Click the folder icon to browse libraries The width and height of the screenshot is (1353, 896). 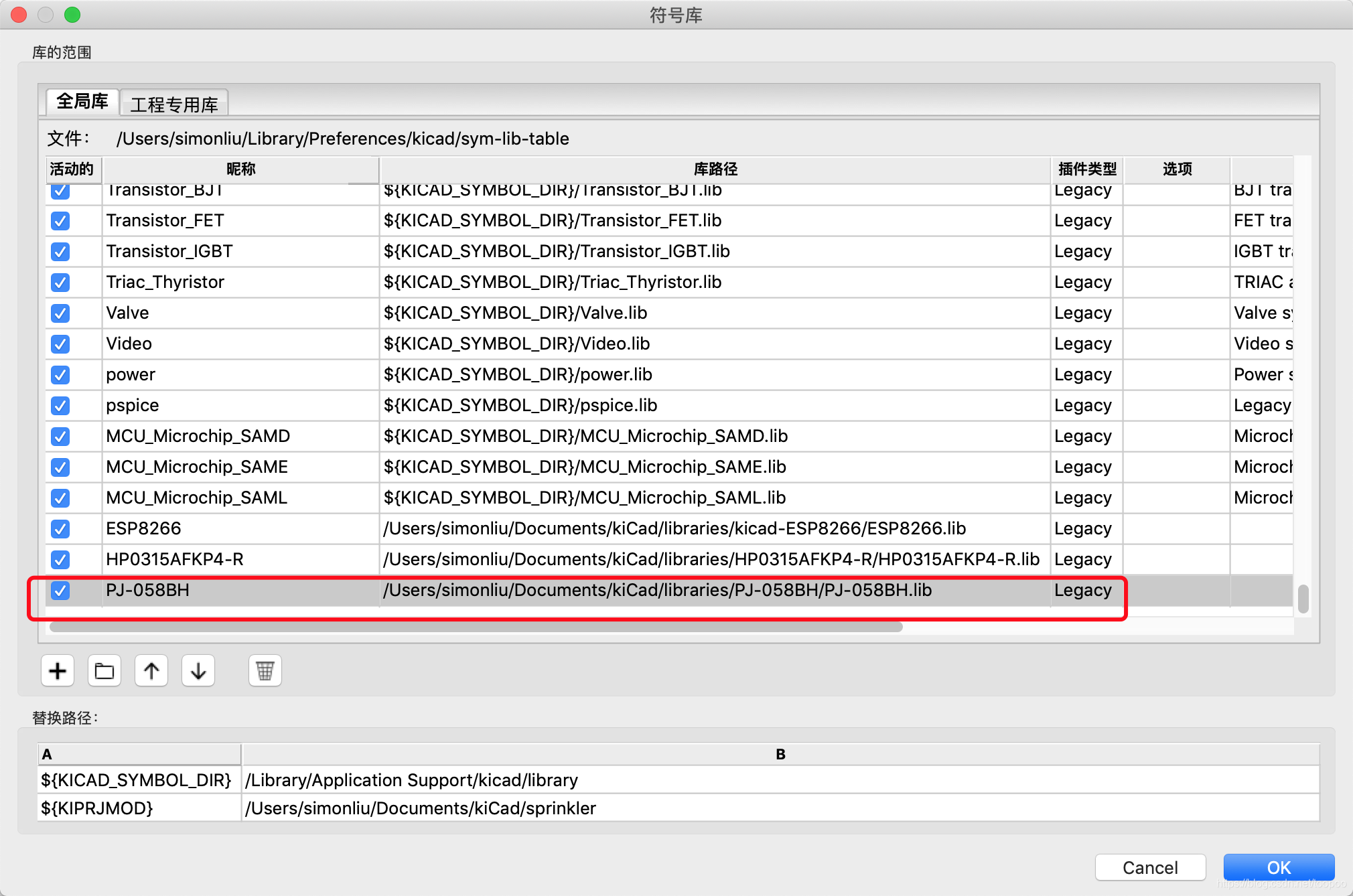104,670
